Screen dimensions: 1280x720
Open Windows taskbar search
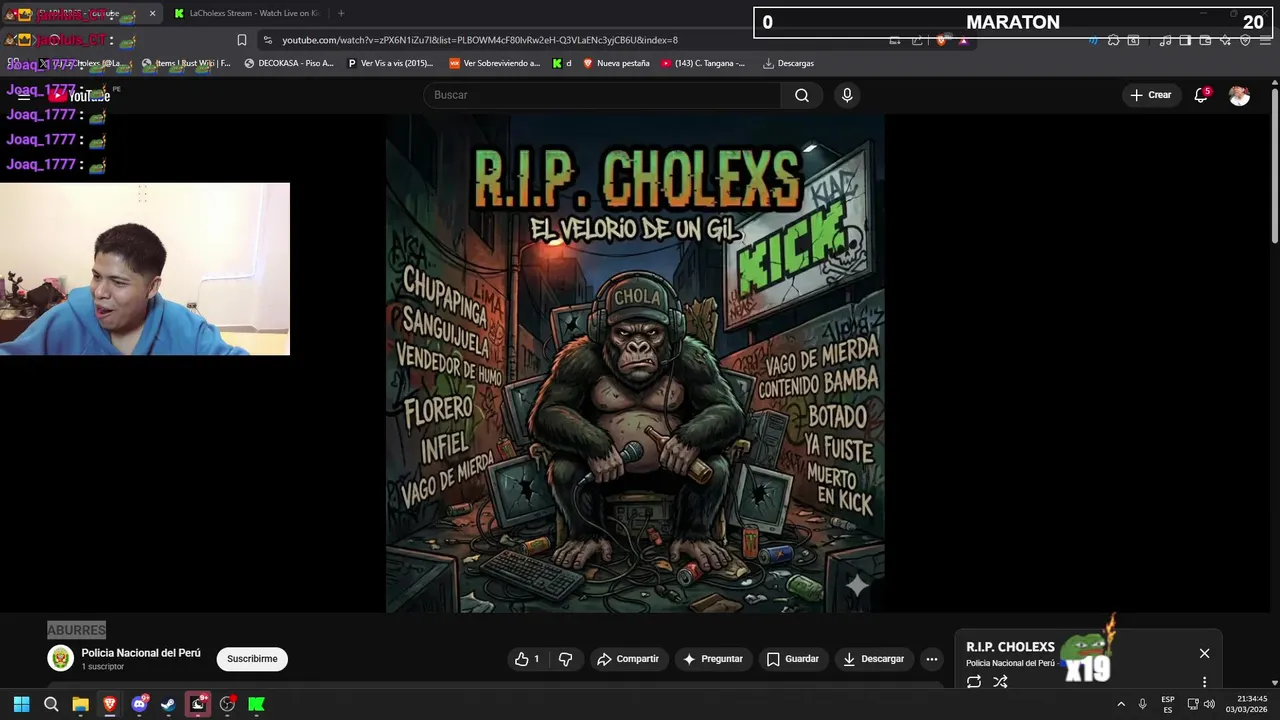click(51, 704)
